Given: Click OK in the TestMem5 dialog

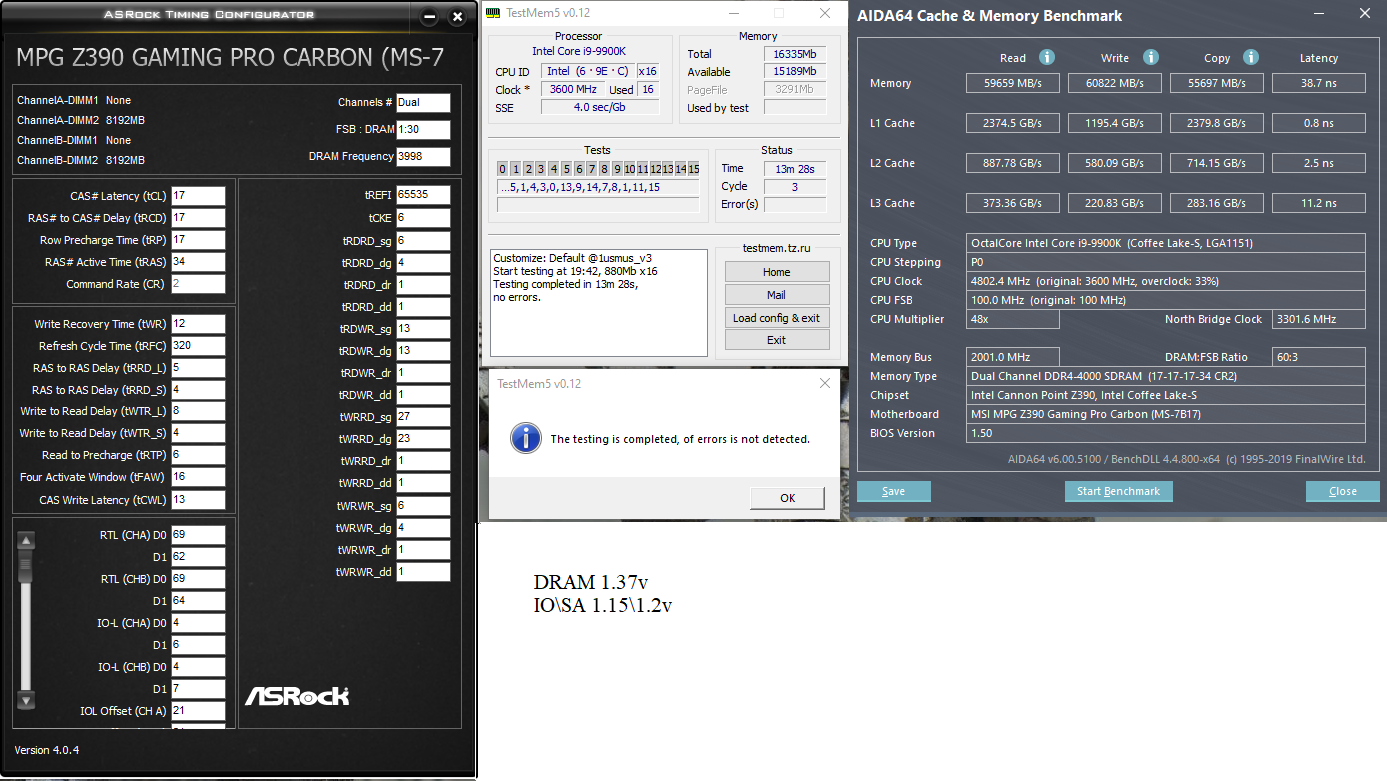Looking at the screenshot, I should point(787,498).
